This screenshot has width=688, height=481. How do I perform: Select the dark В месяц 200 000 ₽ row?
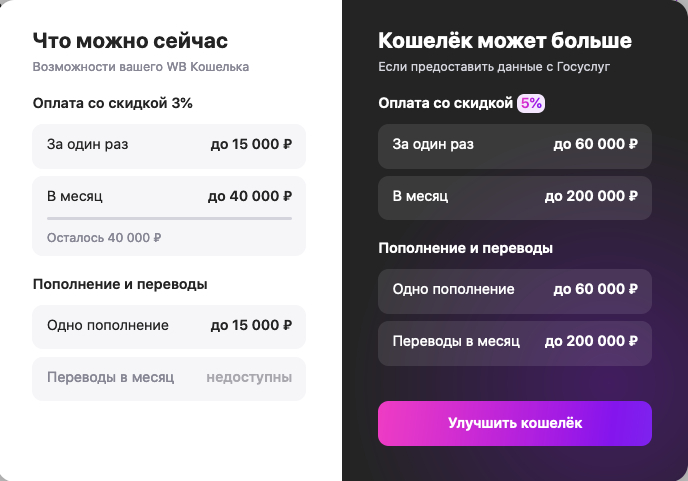[514, 197]
